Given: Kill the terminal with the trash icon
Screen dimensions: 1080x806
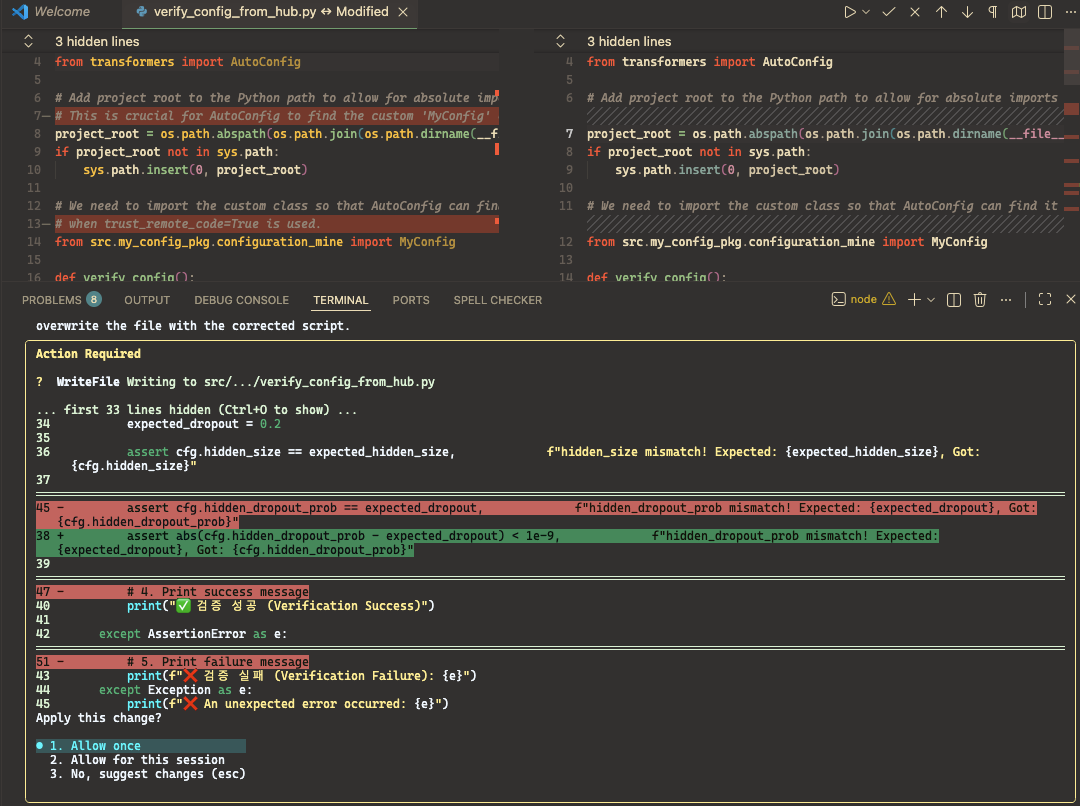Looking at the screenshot, I should [979, 299].
